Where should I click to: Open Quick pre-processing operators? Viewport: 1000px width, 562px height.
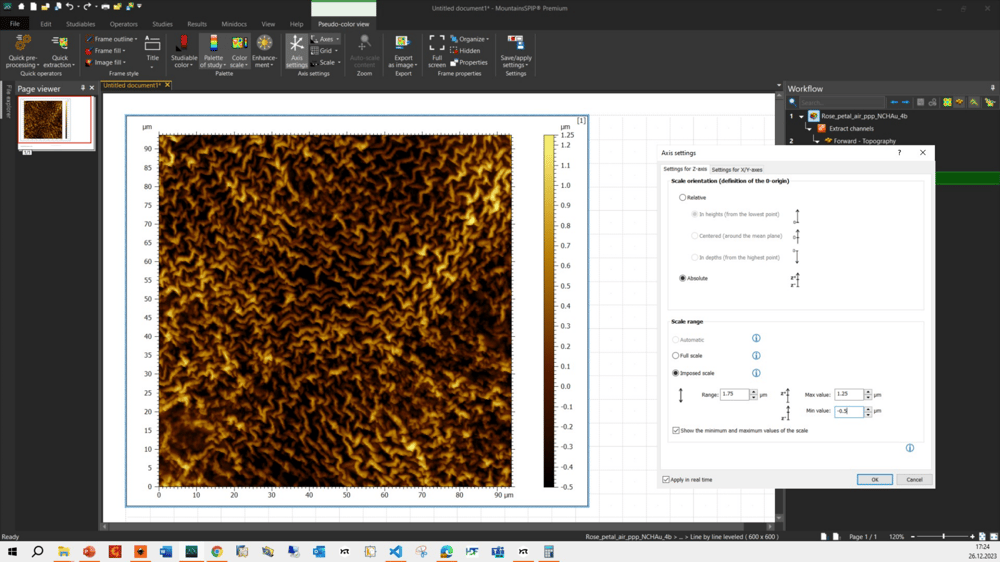[23, 51]
